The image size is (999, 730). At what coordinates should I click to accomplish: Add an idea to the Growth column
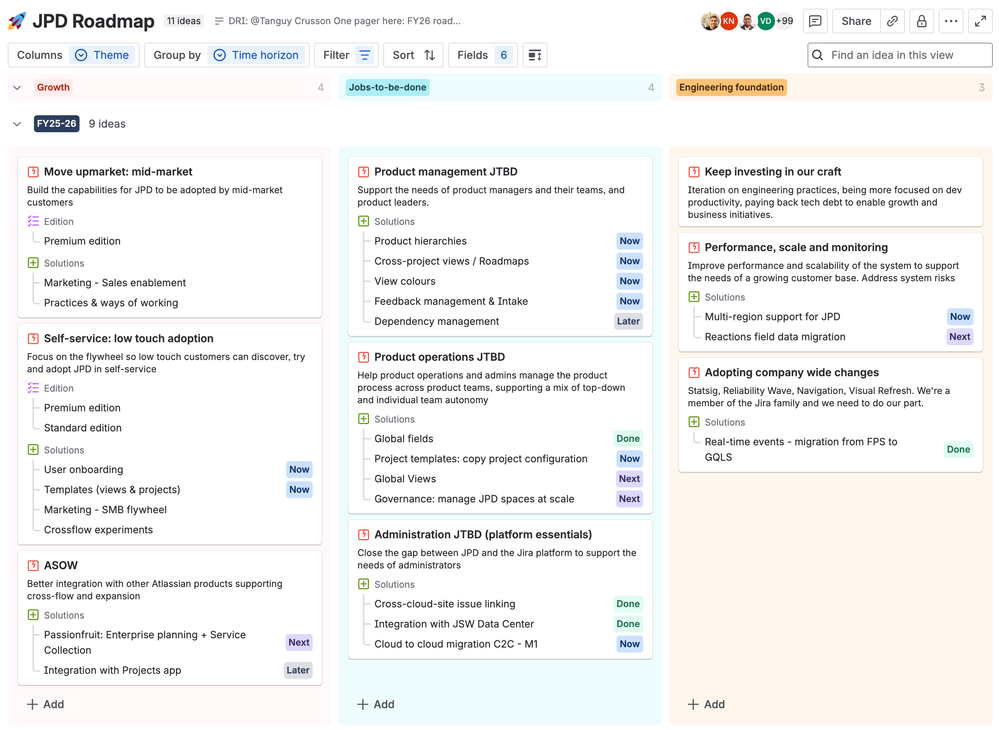[x=45, y=705]
